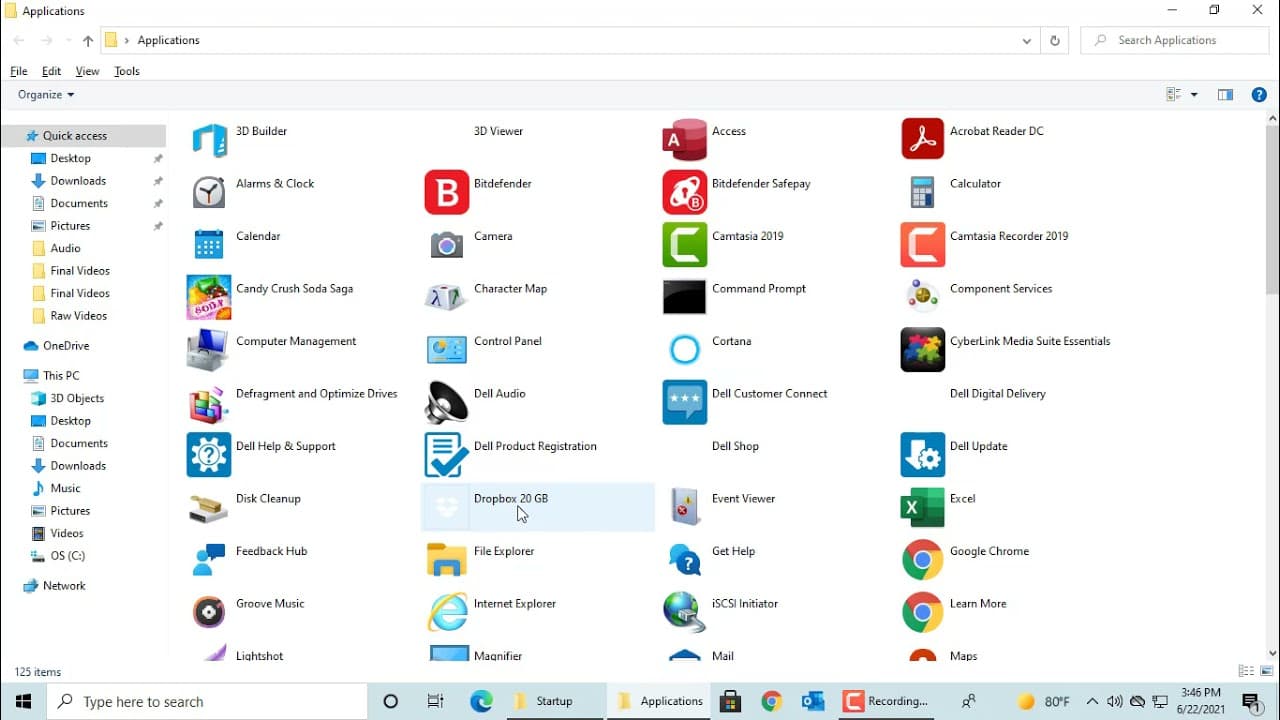Expand the Organize dropdown
The width and height of the screenshot is (1280, 720).
[x=46, y=94]
